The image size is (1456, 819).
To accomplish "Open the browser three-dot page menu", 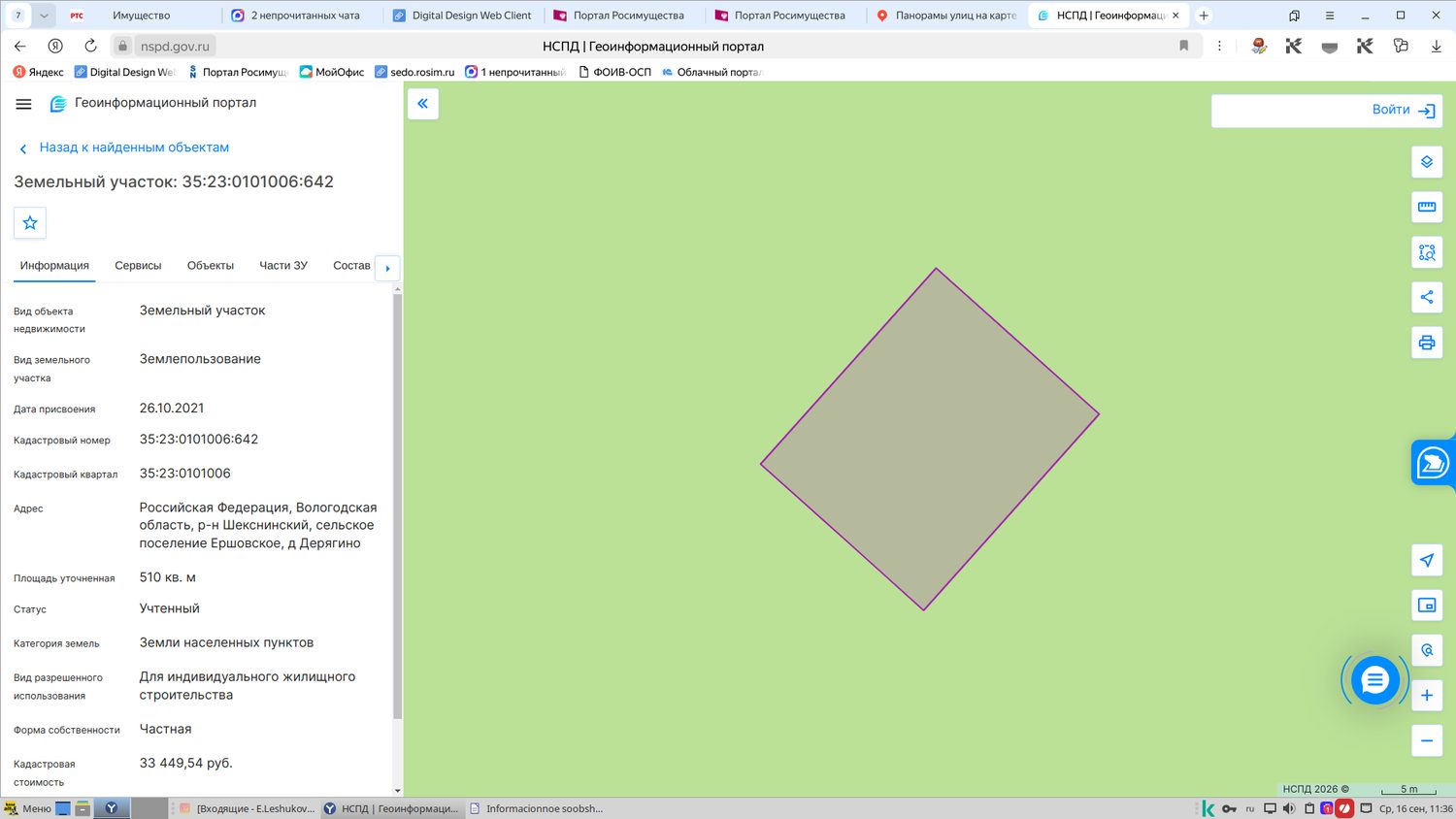I will [x=1219, y=46].
